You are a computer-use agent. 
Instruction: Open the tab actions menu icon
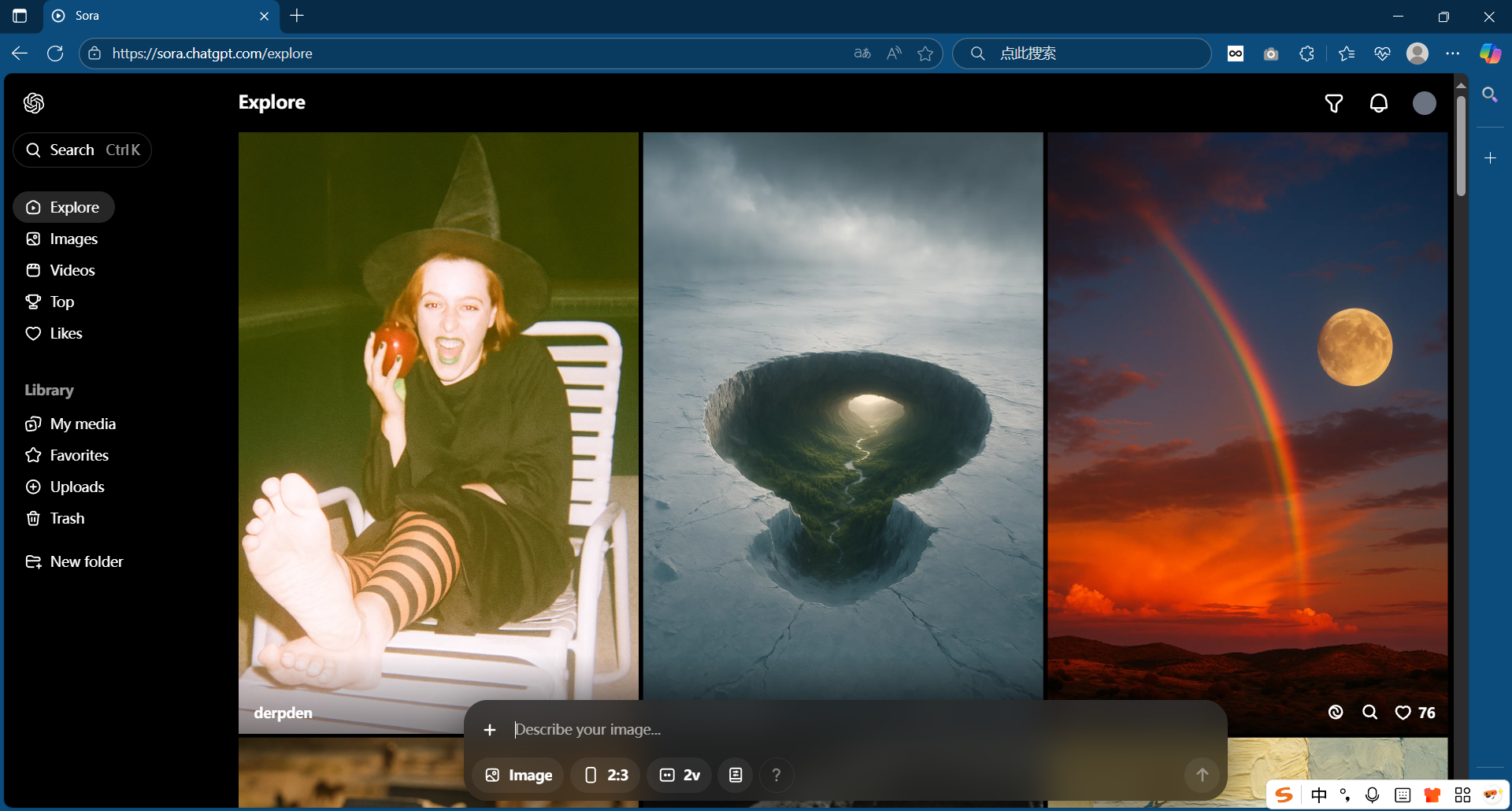click(x=20, y=16)
